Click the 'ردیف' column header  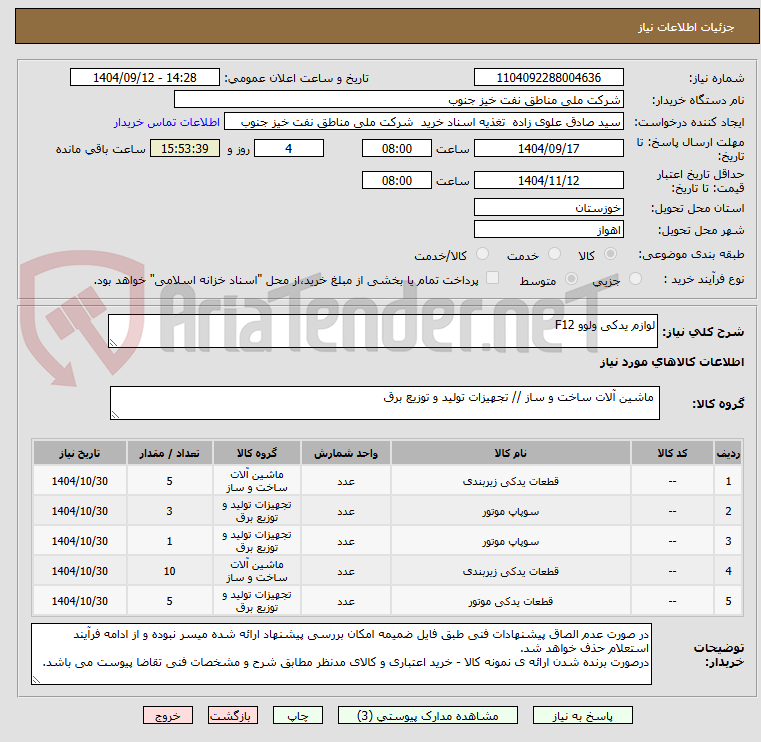click(728, 453)
